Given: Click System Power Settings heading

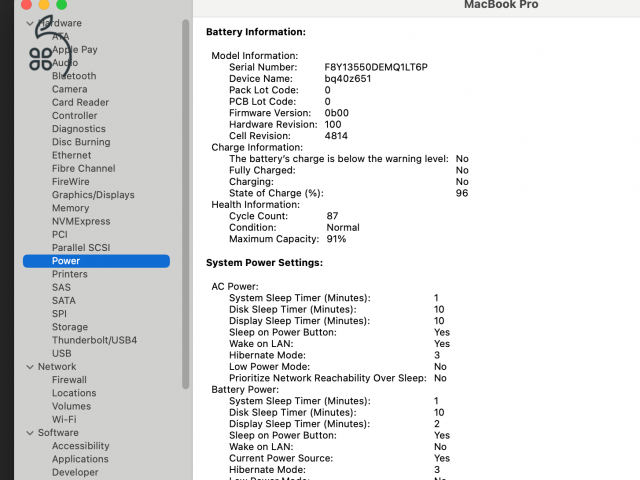Looking at the screenshot, I should click(264, 263).
